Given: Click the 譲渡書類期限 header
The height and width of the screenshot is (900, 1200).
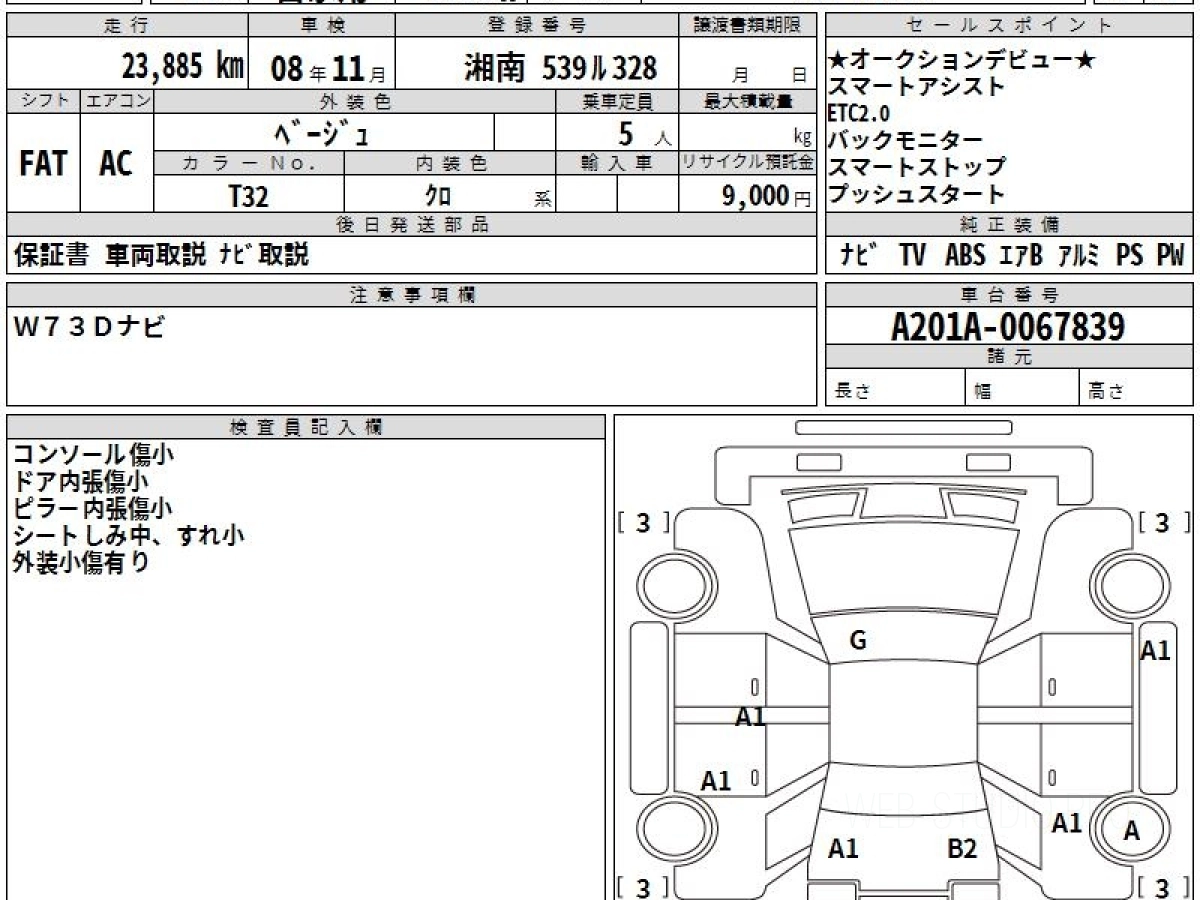Looking at the screenshot, I should click(x=748, y=26).
